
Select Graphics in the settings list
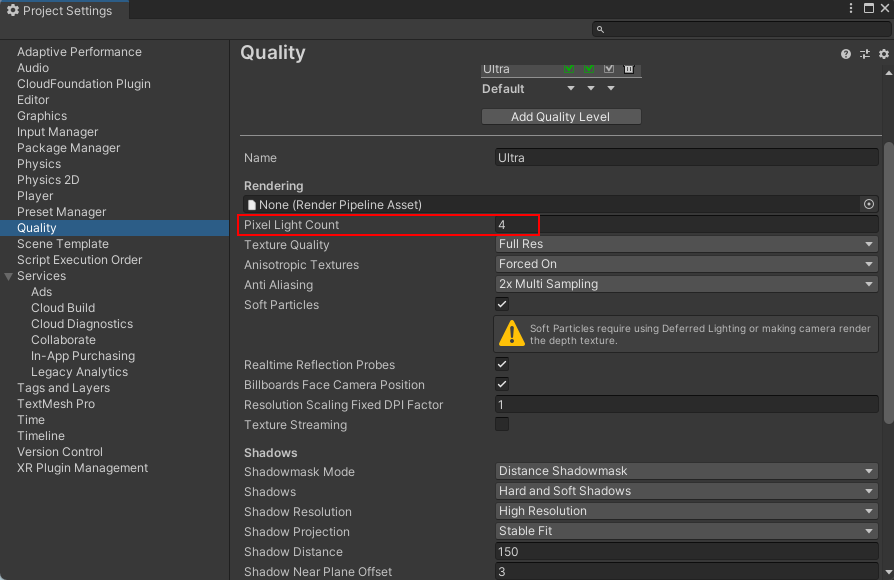(42, 116)
